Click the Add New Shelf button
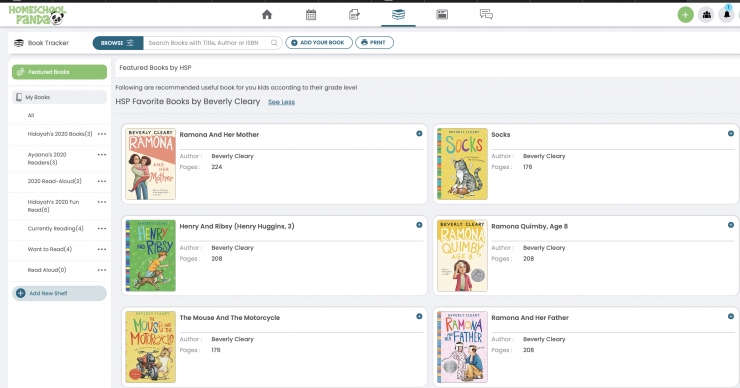The width and height of the screenshot is (740, 388). [59, 293]
